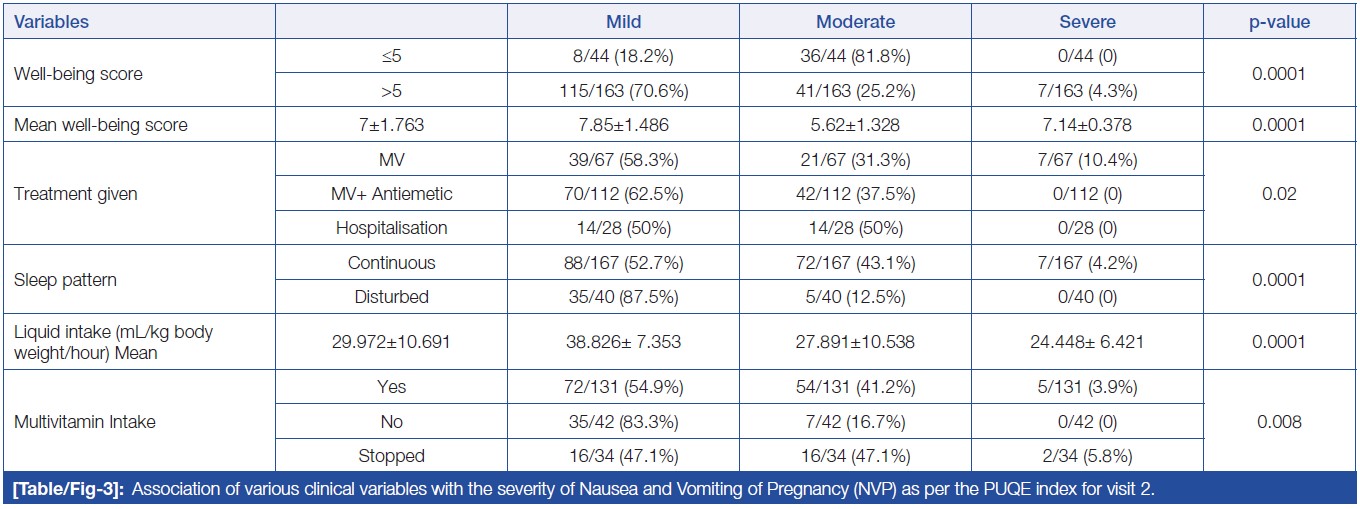Click the [Table/Fig-3] caption label

(x=66, y=488)
